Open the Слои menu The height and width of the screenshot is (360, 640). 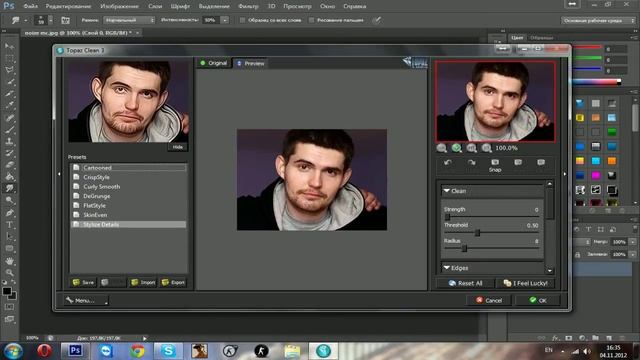point(155,6)
